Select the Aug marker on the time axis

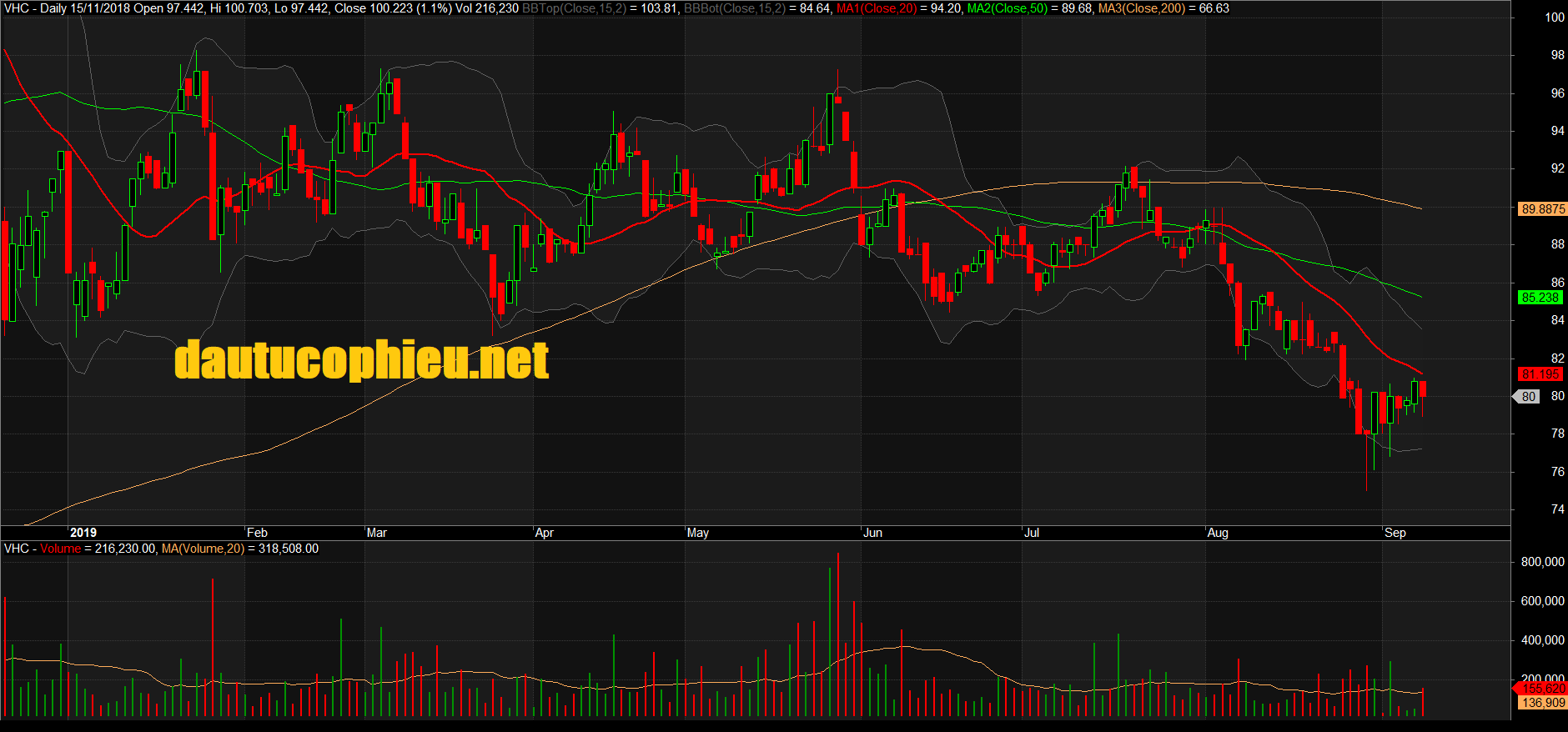(1218, 533)
